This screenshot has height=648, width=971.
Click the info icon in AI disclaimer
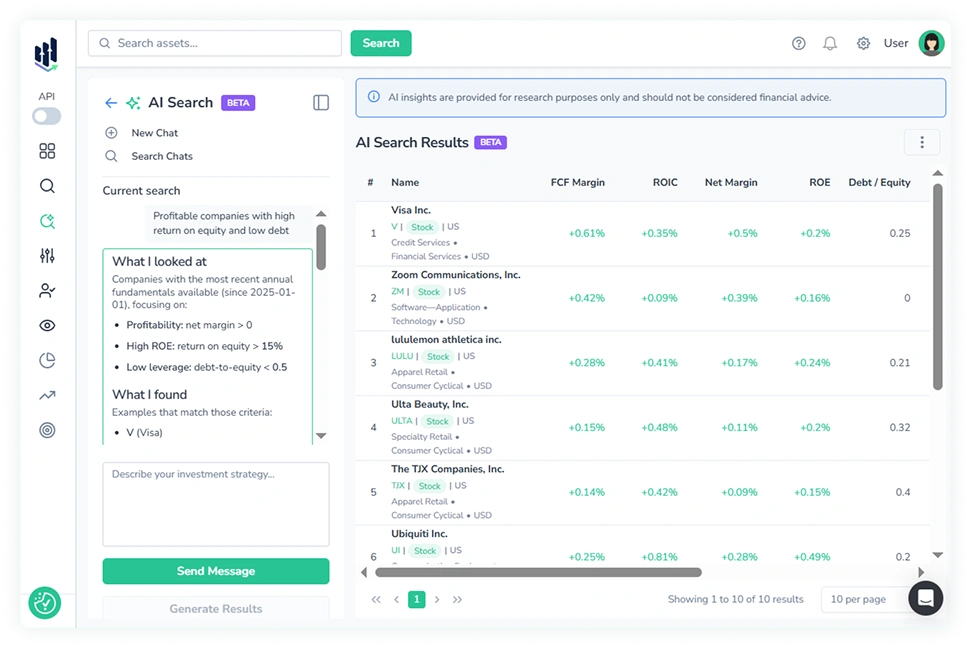click(374, 97)
